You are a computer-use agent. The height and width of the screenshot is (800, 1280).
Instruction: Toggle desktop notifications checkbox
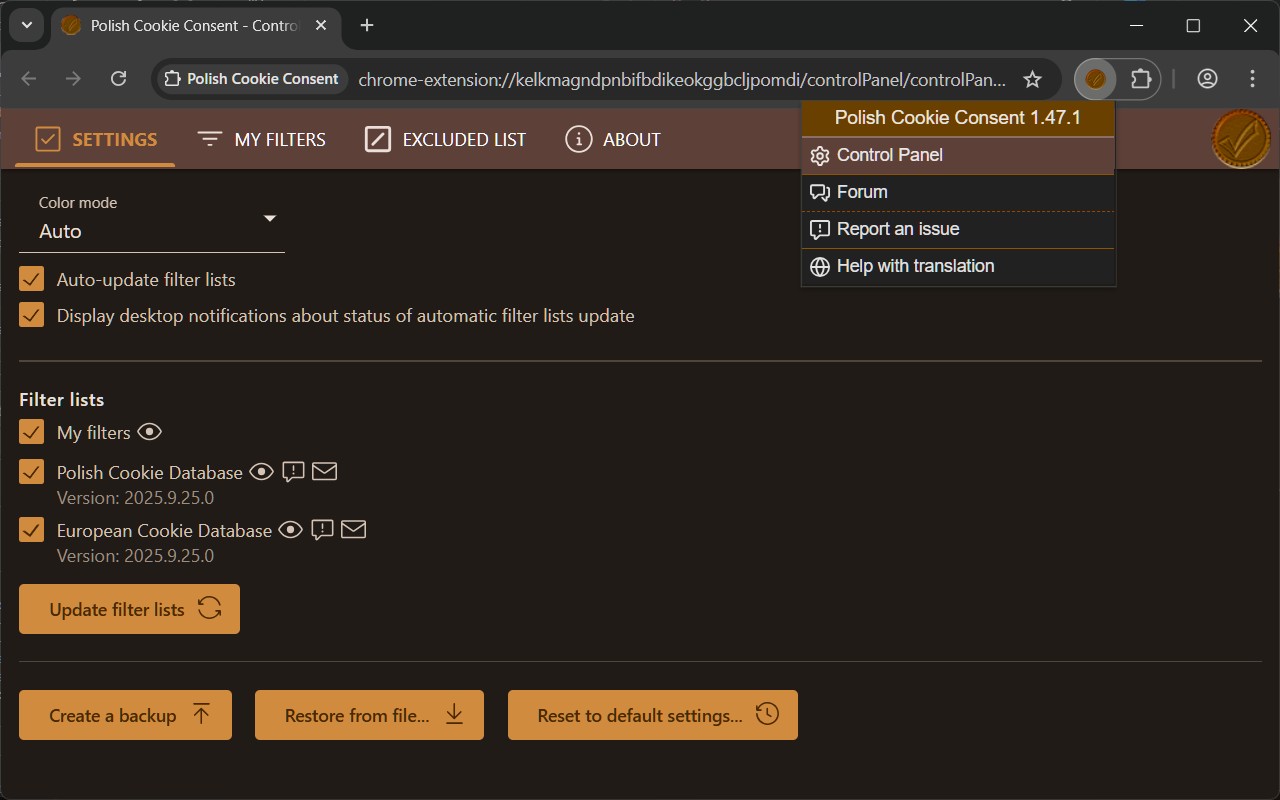coord(32,315)
